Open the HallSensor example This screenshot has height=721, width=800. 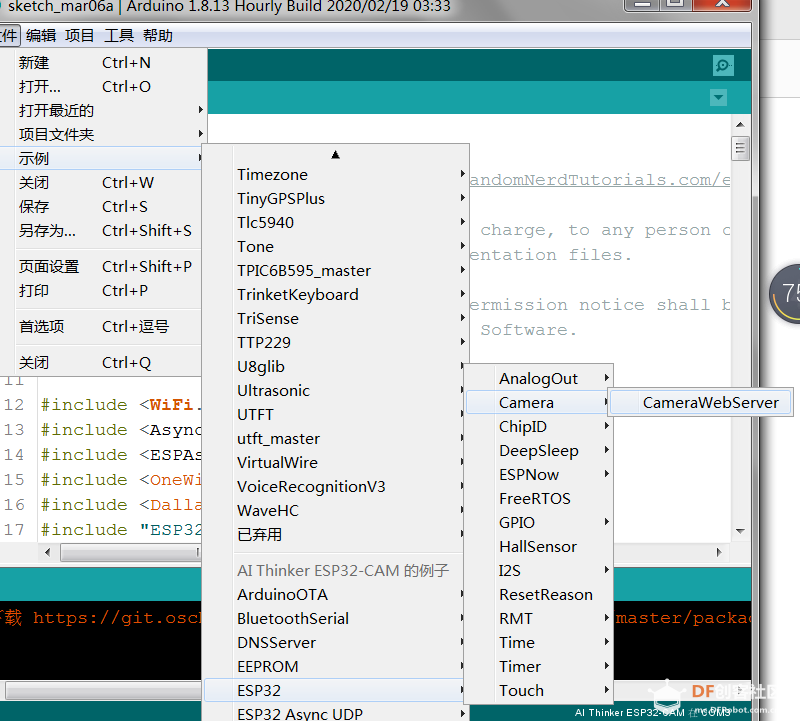539,546
